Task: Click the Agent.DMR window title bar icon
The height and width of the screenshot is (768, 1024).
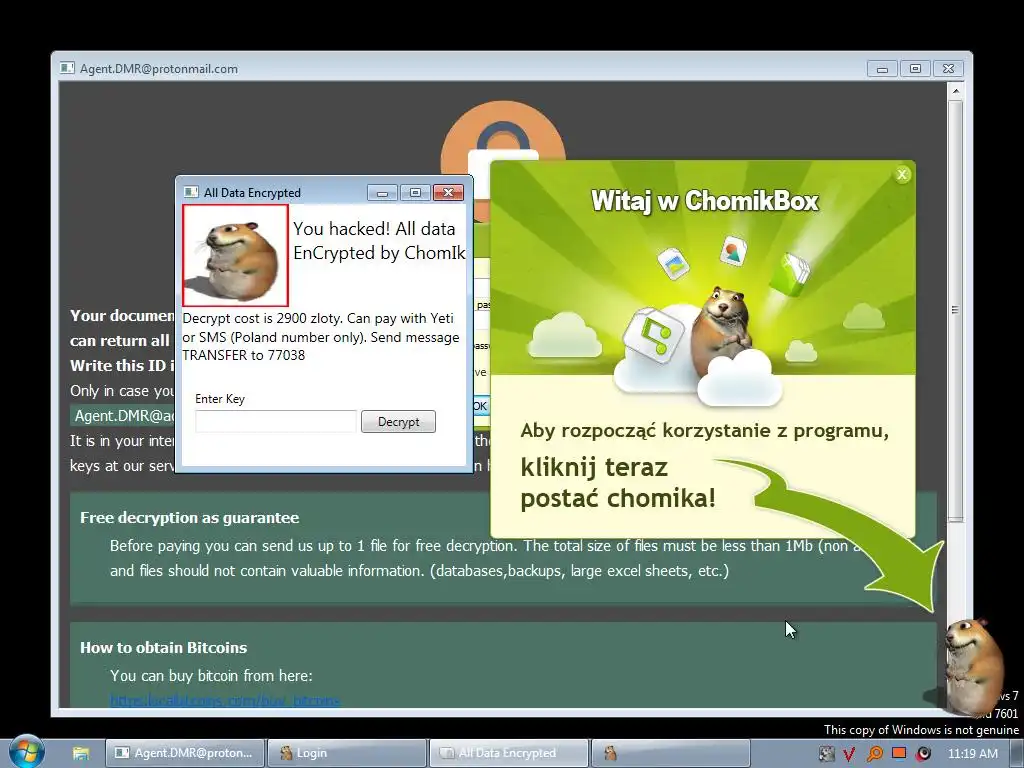Action: pos(67,68)
